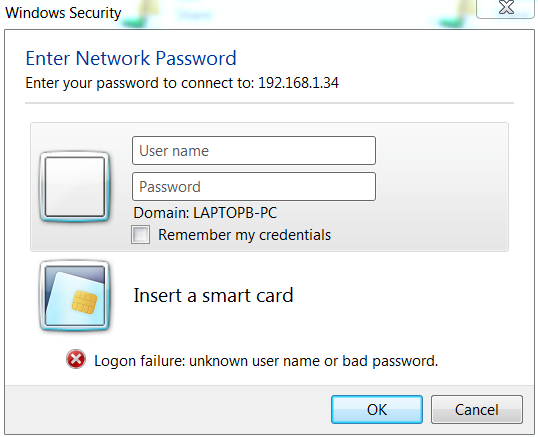Click the divider line under the connection message

click(269, 103)
